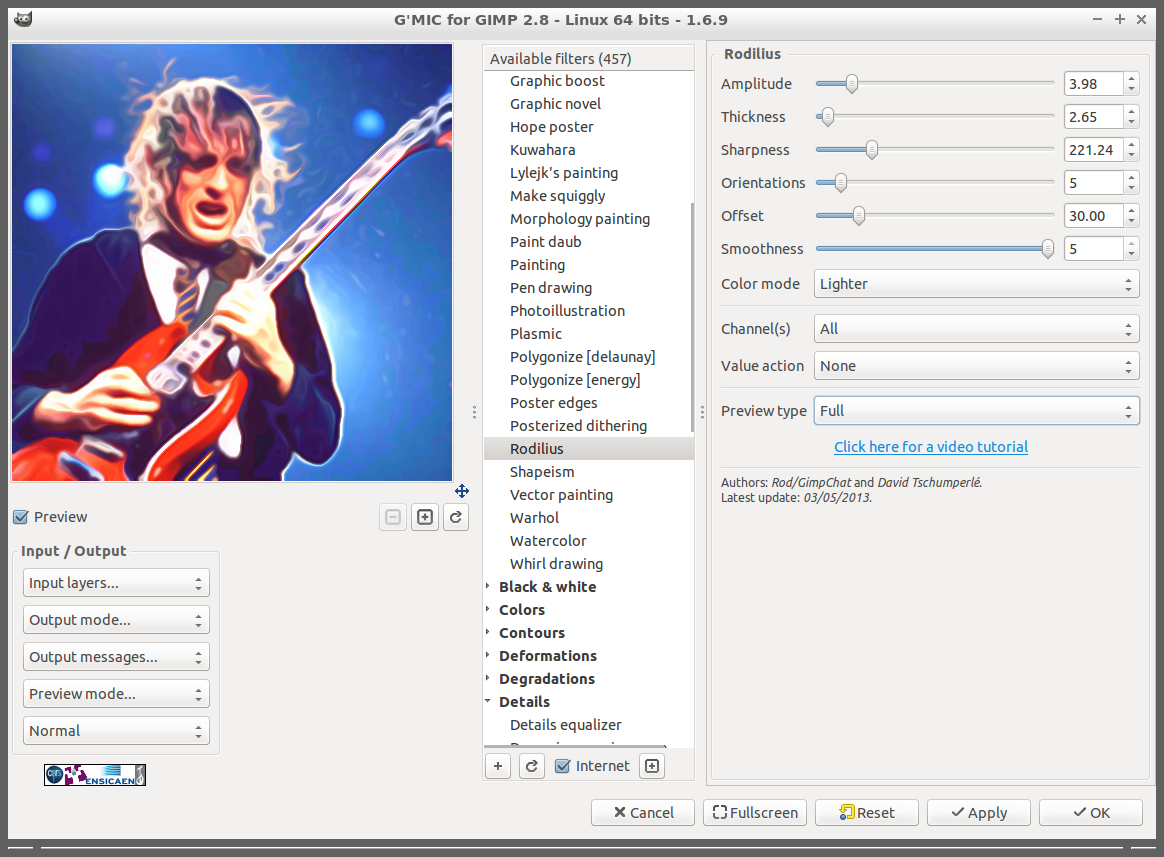Click the move preview crosshair icon
The width and height of the screenshot is (1164, 857).
[x=462, y=491]
